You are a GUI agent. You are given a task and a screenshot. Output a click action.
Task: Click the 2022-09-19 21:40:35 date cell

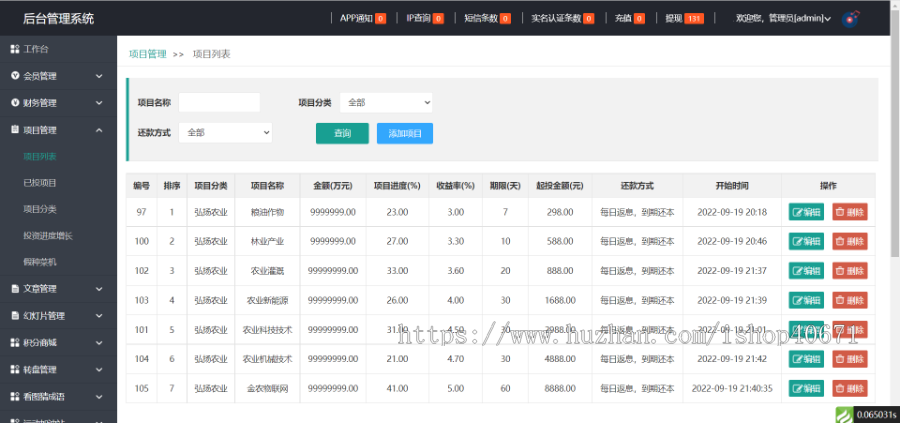[x=731, y=389]
